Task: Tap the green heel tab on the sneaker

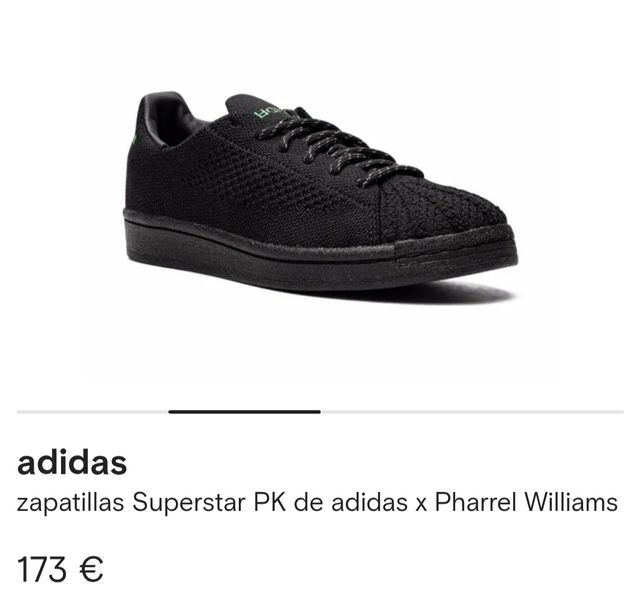Action: pos(134,138)
